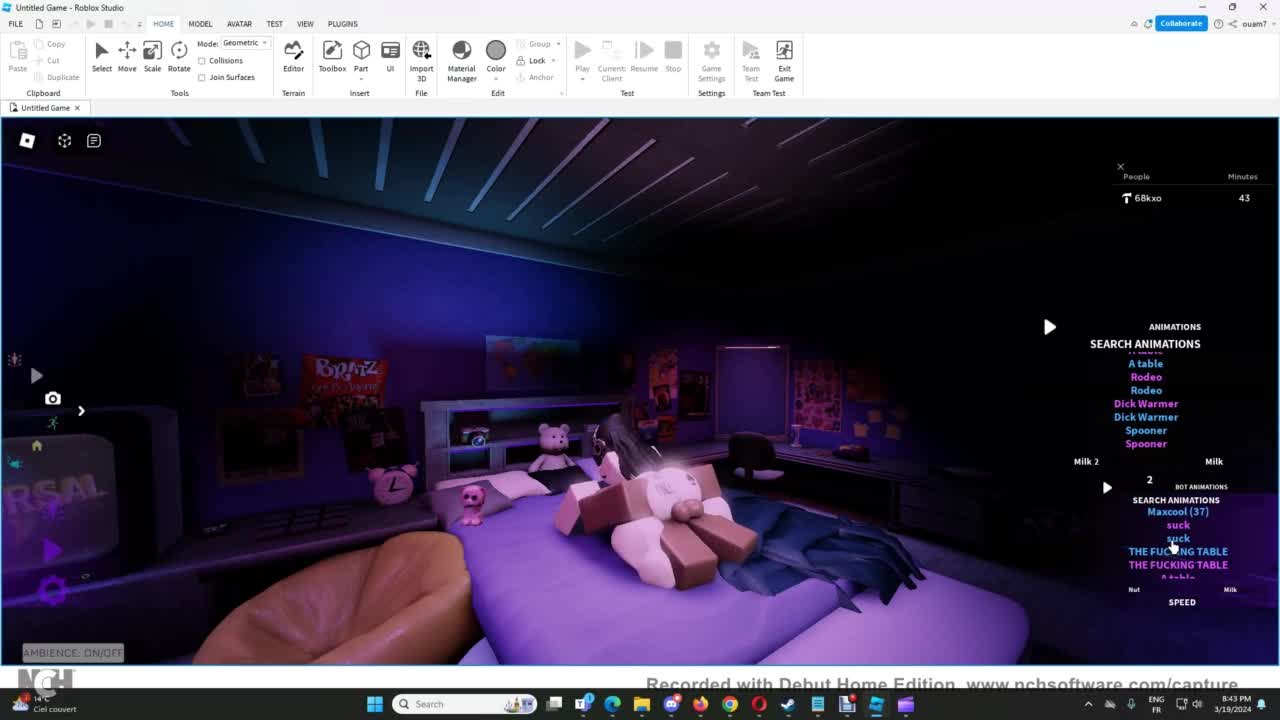Click the Collaborate button
The height and width of the screenshot is (720, 1280).
tap(1181, 23)
